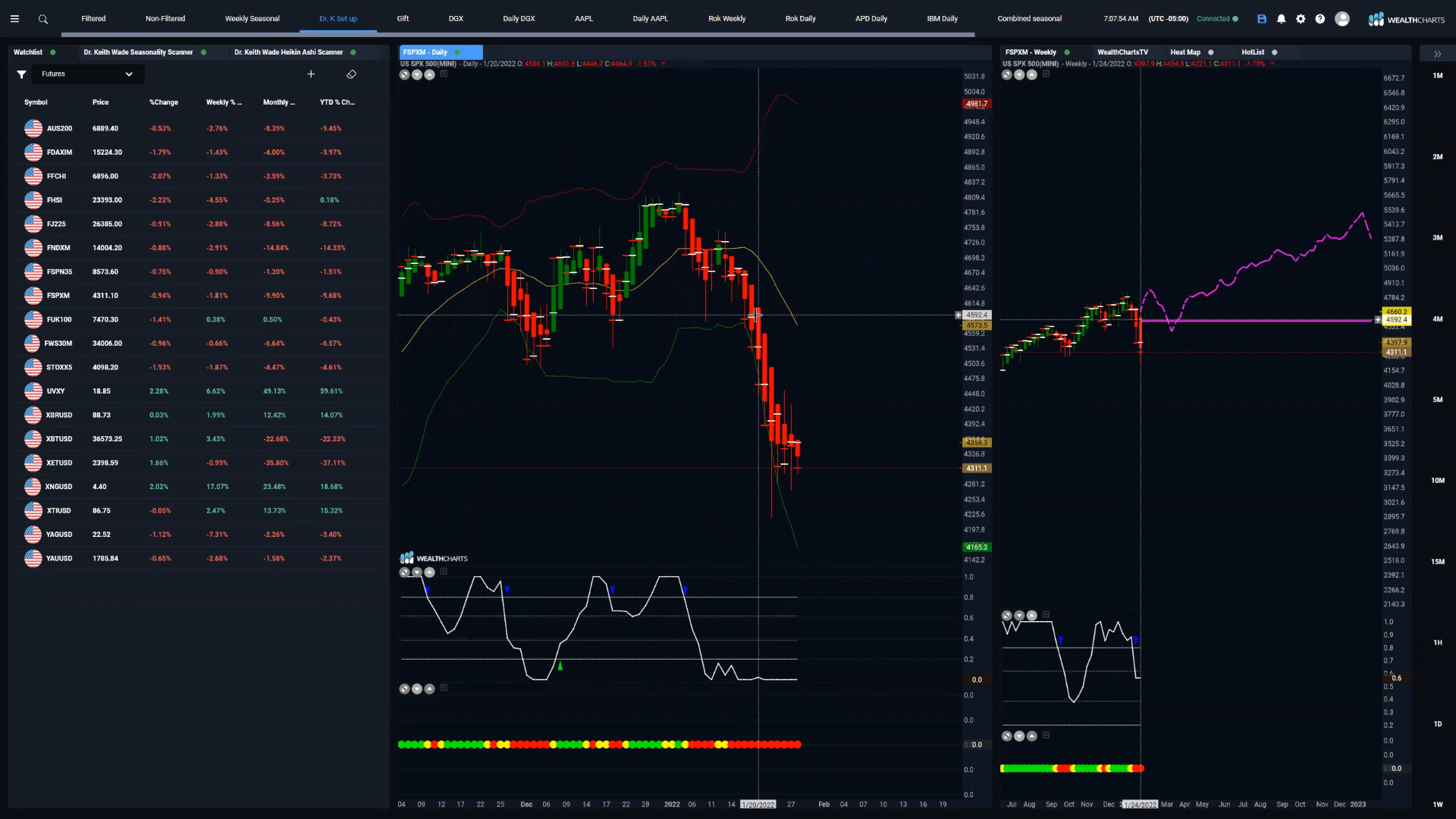Screen dimensions: 1456x819
Task: Save the workspace with the floppy icon
Action: click(x=1262, y=19)
